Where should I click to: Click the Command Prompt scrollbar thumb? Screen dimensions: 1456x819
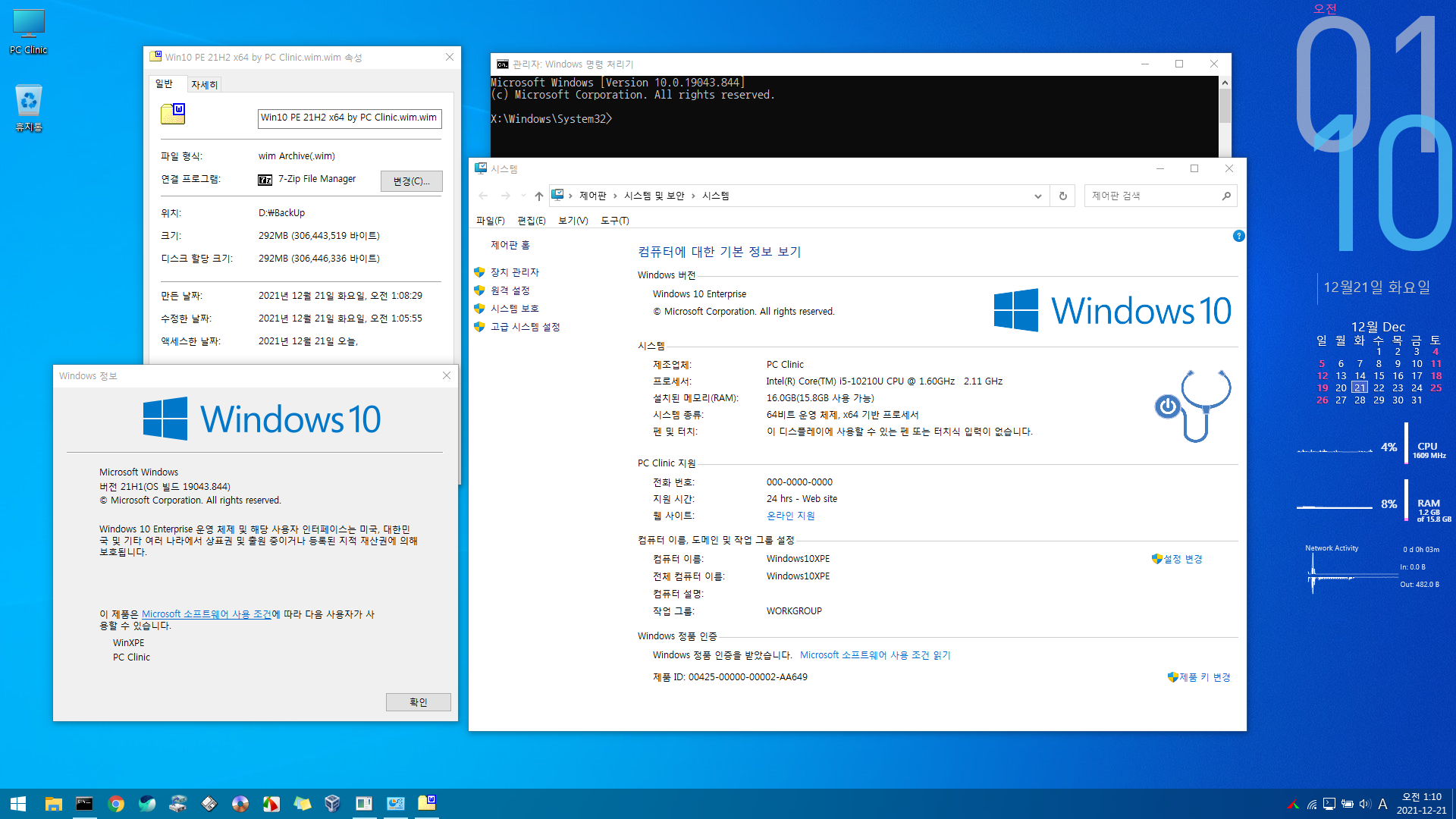1225,106
